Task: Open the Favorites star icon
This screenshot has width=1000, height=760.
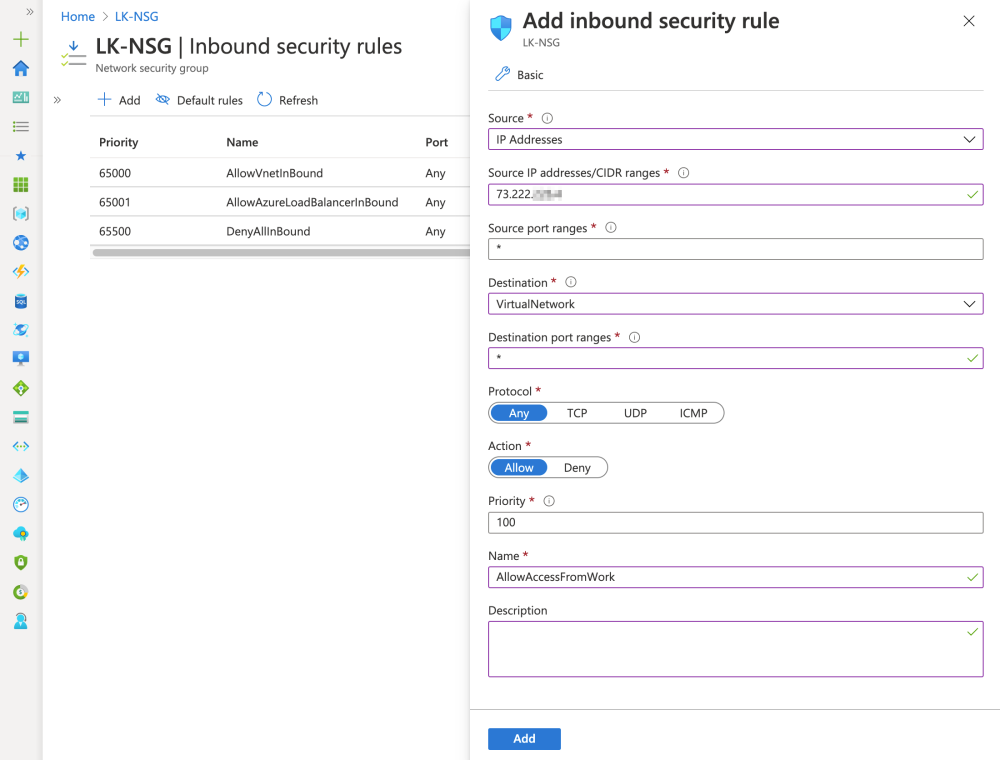Action: 21,156
